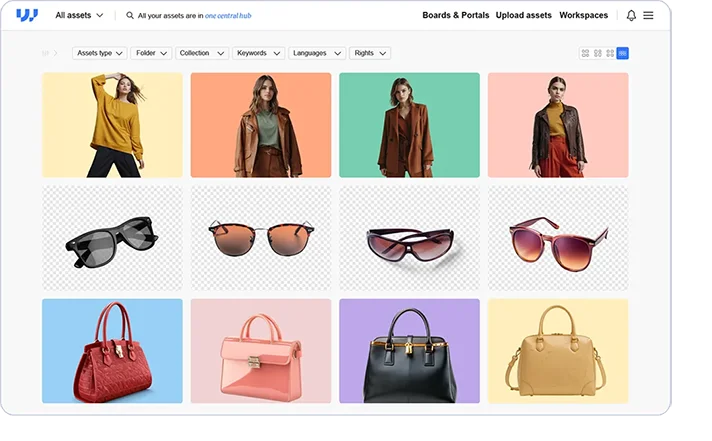Viewport: 712px width, 441px height.
Task: Open Workspaces
Action: pyautogui.click(x=583, y=15)
